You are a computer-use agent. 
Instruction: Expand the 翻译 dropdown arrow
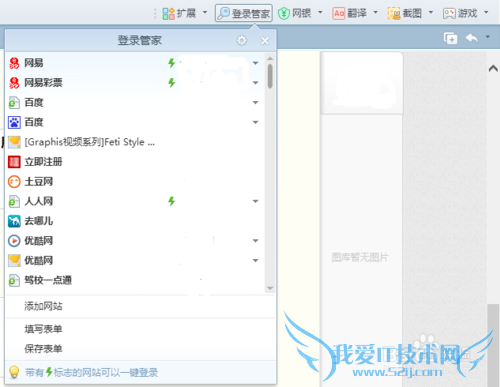point(376,12)
